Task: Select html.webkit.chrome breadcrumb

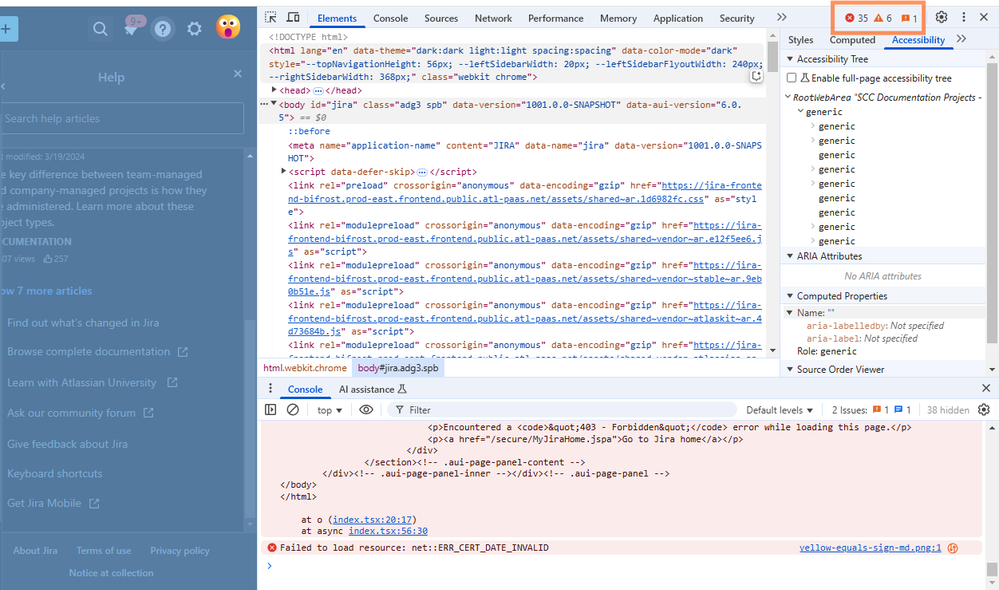Action: (305, 368)
